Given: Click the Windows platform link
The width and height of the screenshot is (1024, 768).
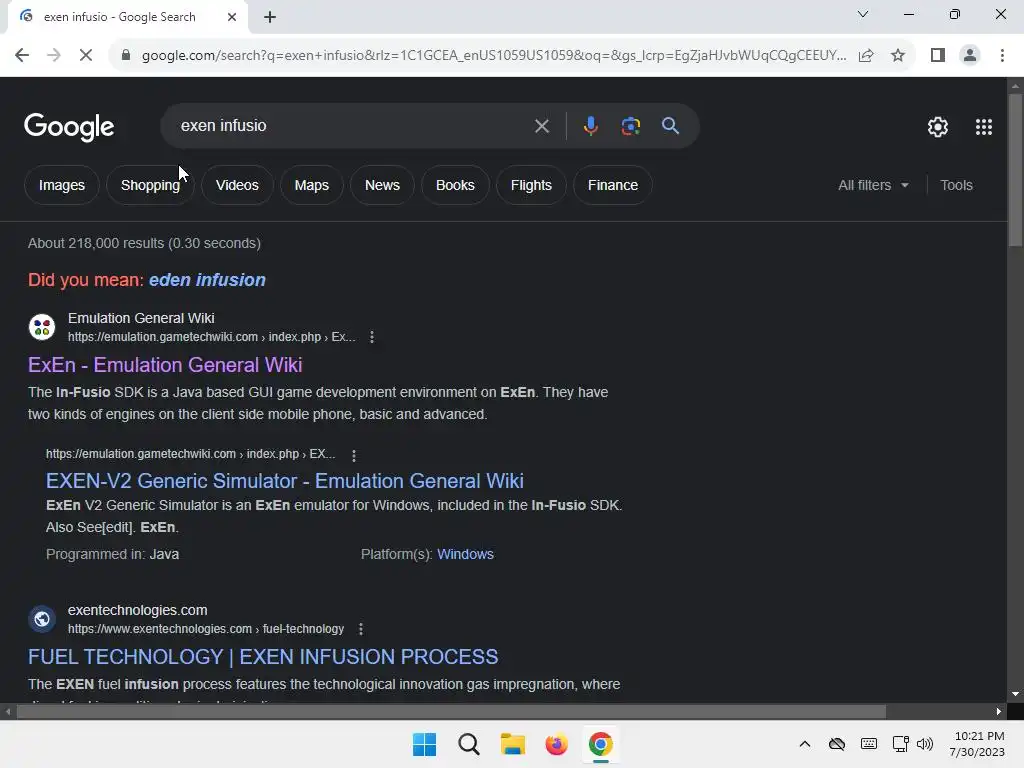Looking at the screenshot, I should [x=465, y=554].
